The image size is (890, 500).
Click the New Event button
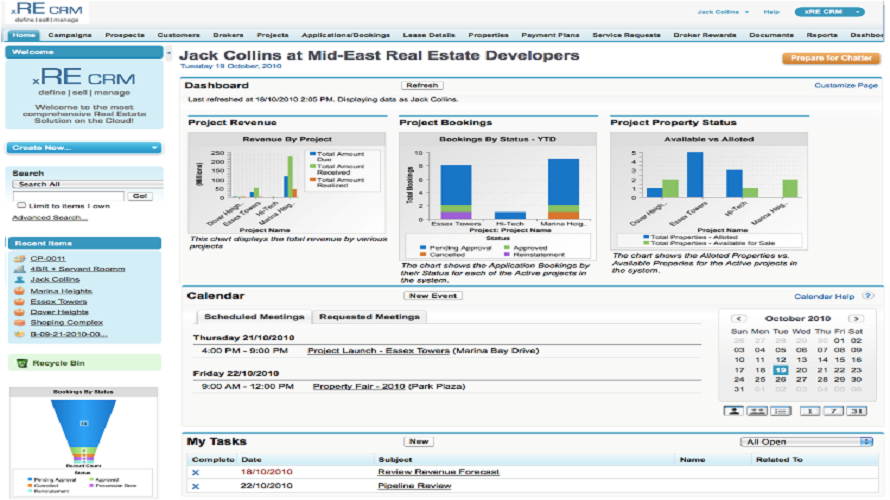[433, 296]
